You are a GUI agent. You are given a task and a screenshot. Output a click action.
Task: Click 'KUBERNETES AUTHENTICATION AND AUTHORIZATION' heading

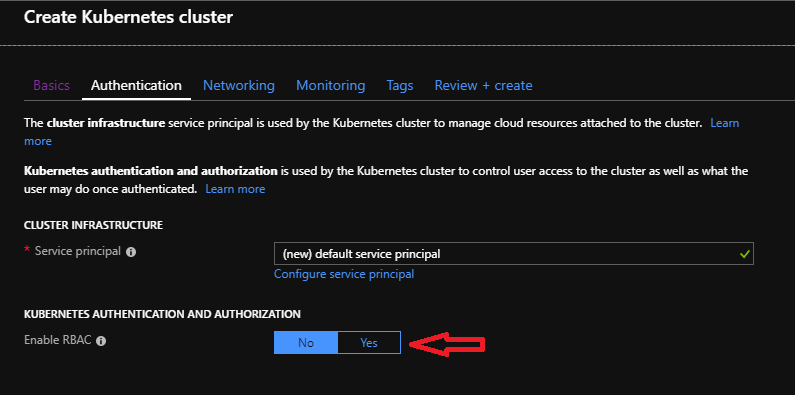(162, 314)
